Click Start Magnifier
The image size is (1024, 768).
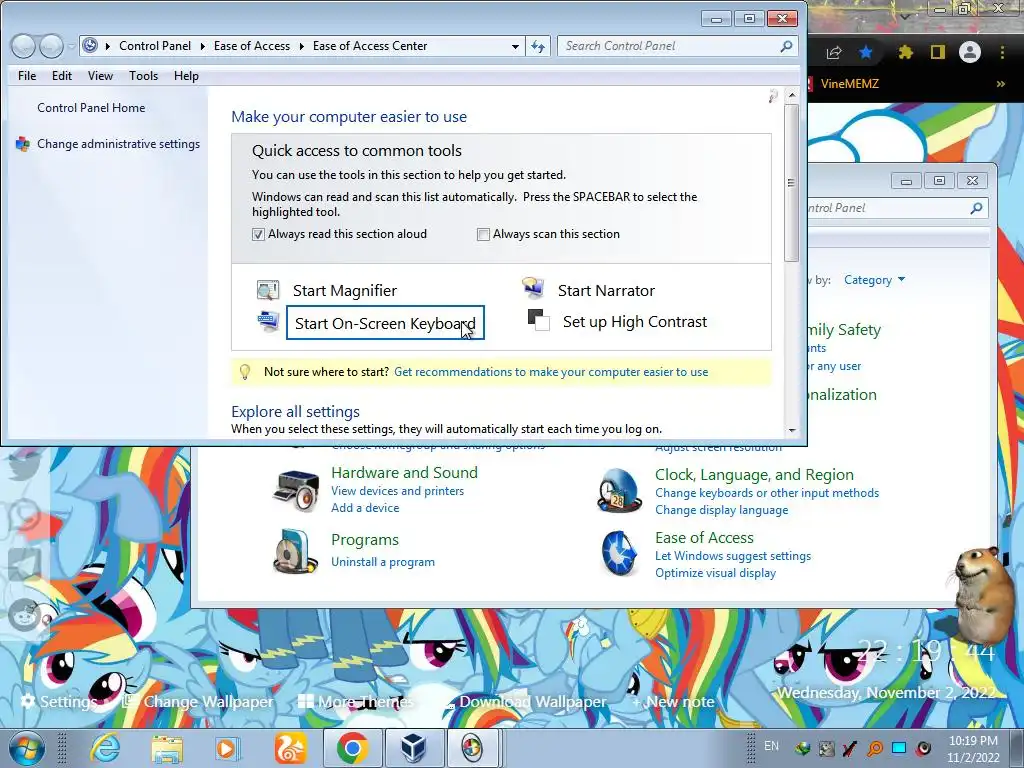[345, 291]
